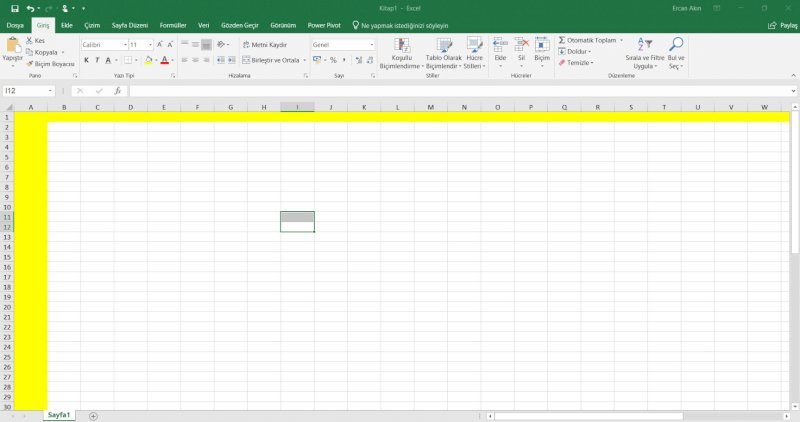Click the Paylaş share button
This screenshot has height=422, width=800.
pos(780,24)
